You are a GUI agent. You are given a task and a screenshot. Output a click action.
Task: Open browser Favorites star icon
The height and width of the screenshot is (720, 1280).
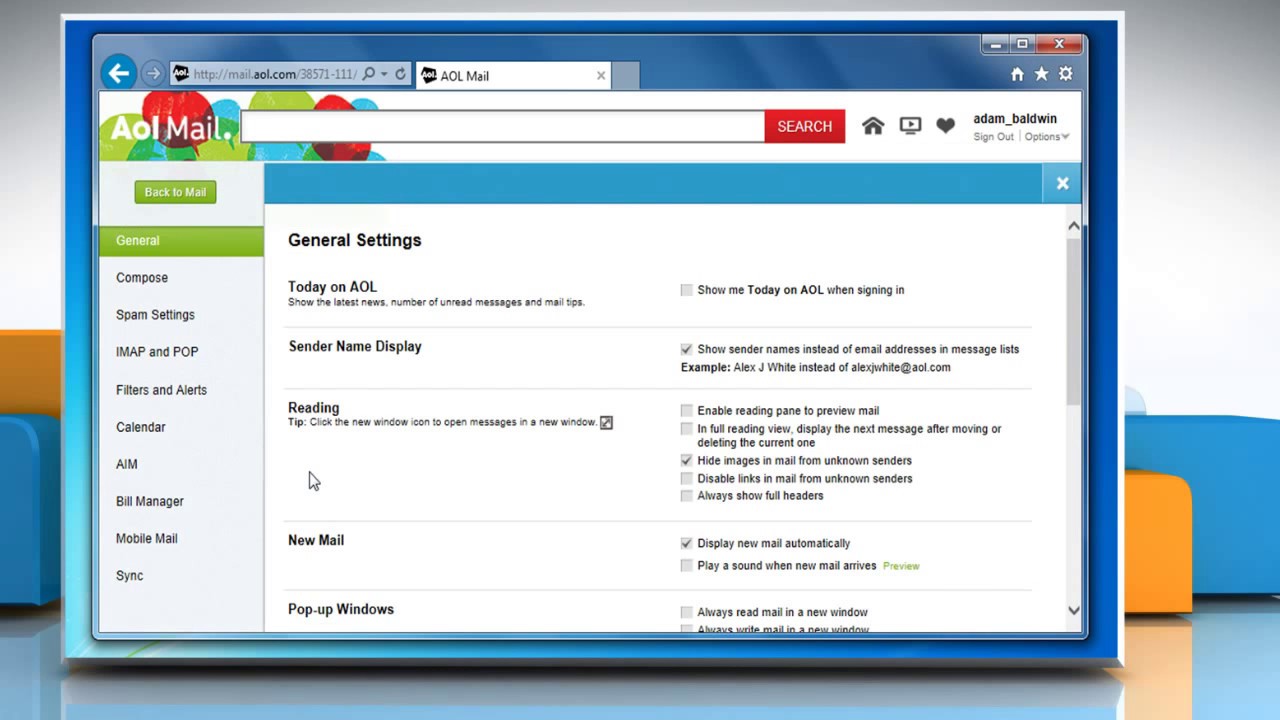coord(1041,74)
